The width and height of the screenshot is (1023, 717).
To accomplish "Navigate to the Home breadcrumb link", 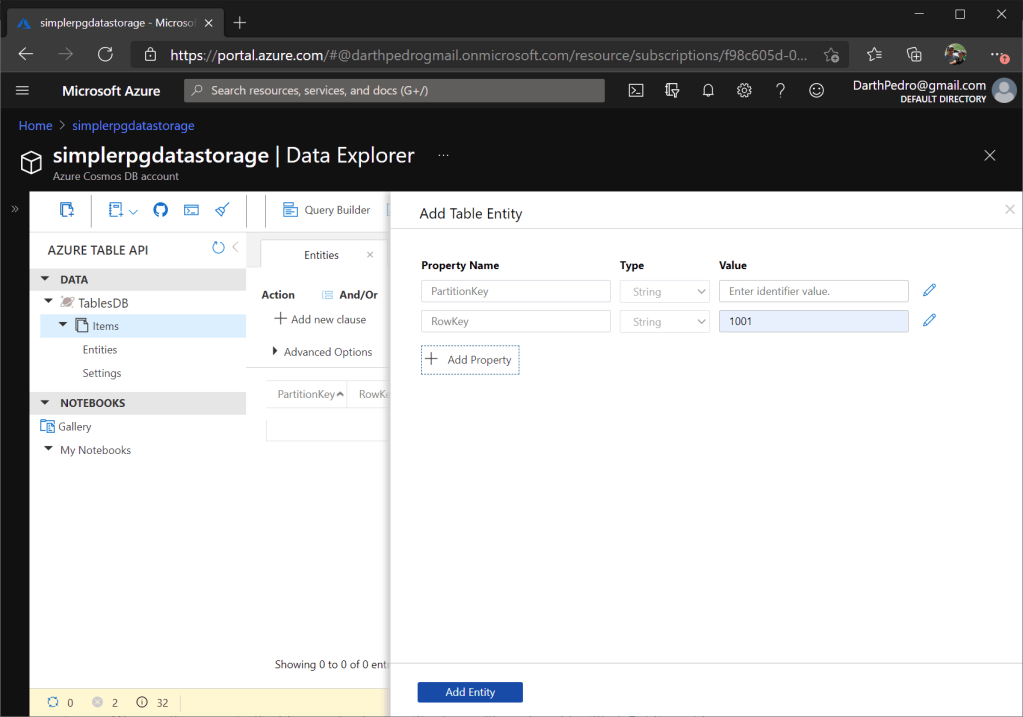I will coord(35,126).
